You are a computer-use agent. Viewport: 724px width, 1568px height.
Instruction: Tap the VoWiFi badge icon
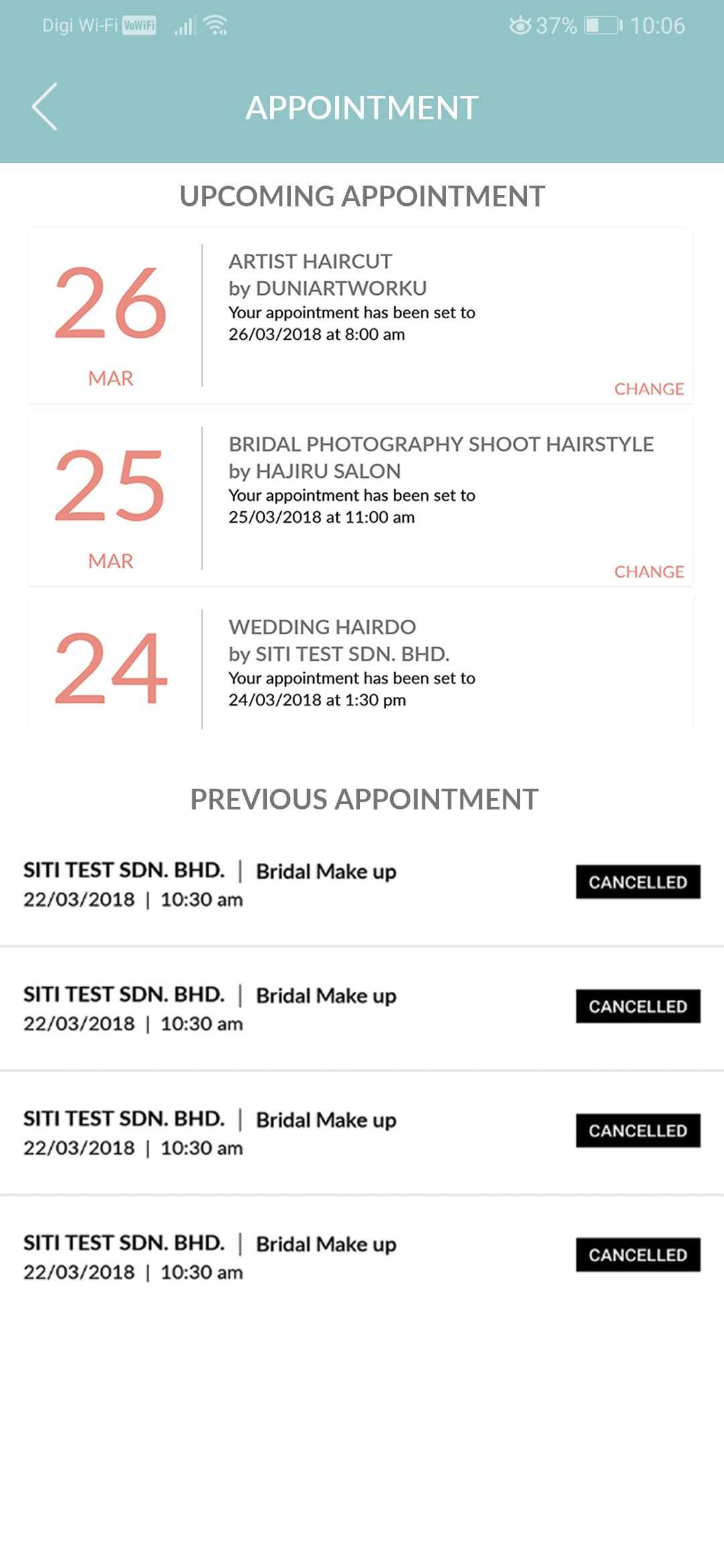tap(139, 25)
